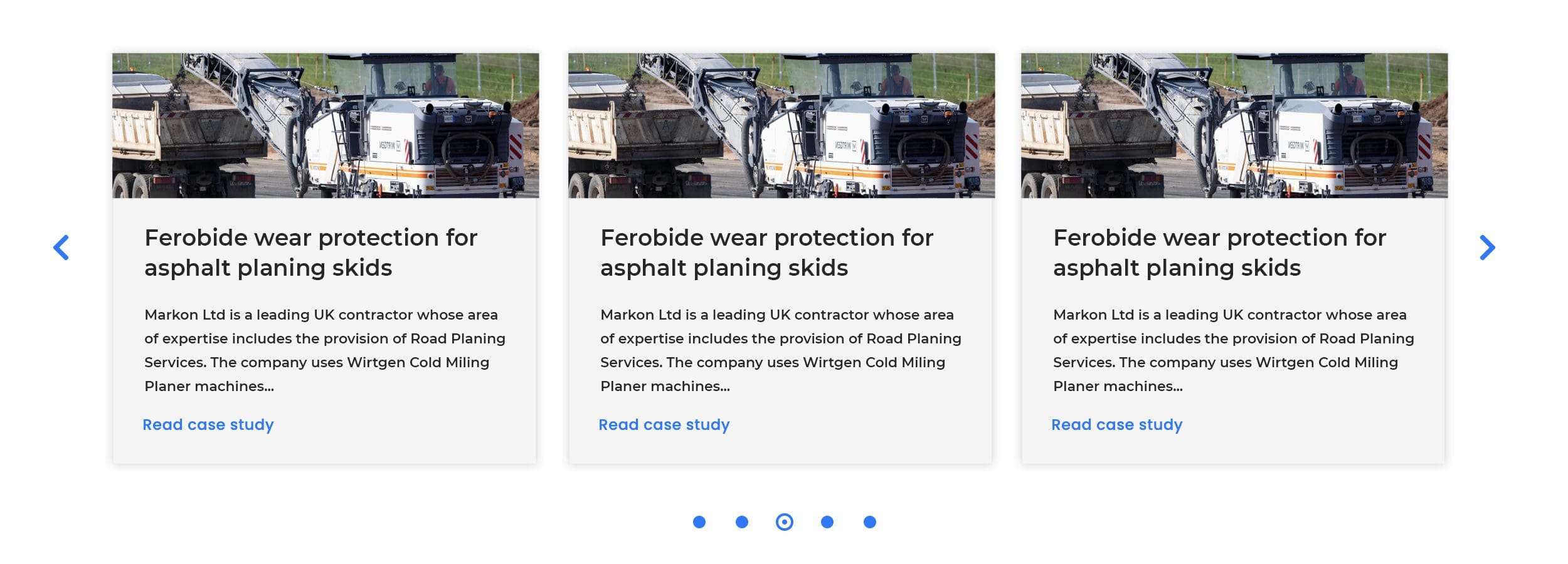The image size is (1568, 564).
Task: Click the next slide right arrow
Action: 1487,248
